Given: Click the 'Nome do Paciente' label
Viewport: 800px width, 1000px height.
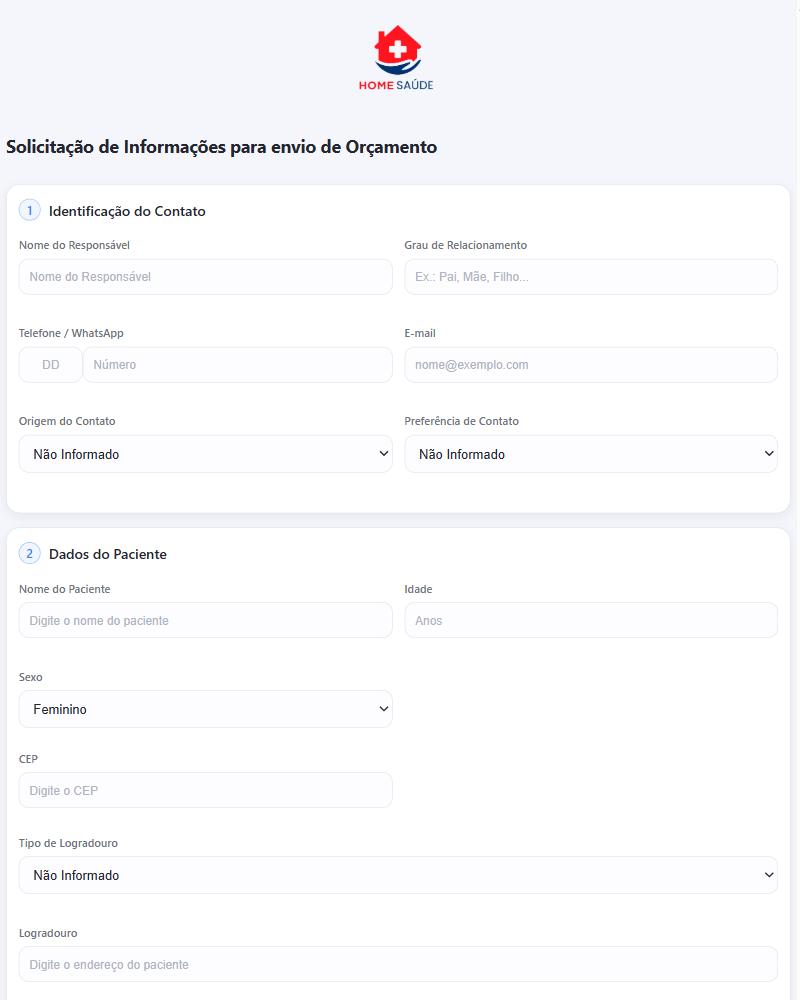Looking at the screenshot, I should coord(64,589).
